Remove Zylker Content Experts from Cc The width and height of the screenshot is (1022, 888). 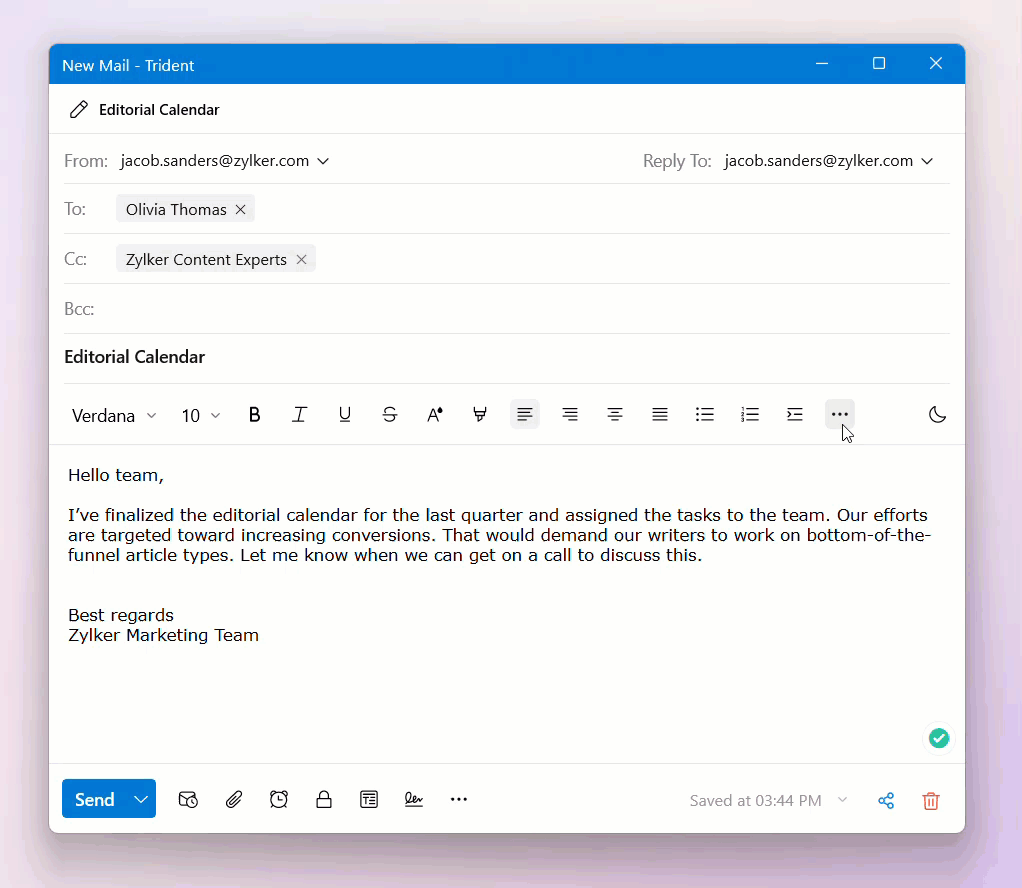pyautogui.click(x=301, y=259)
